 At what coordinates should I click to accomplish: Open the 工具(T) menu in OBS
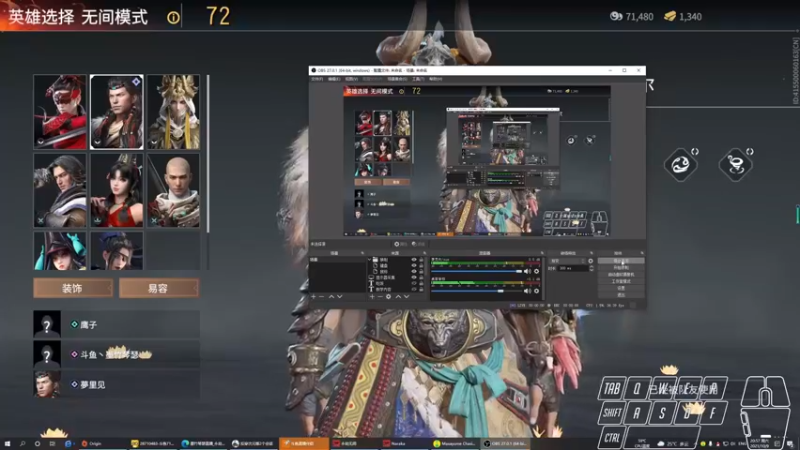coord(418,79)
